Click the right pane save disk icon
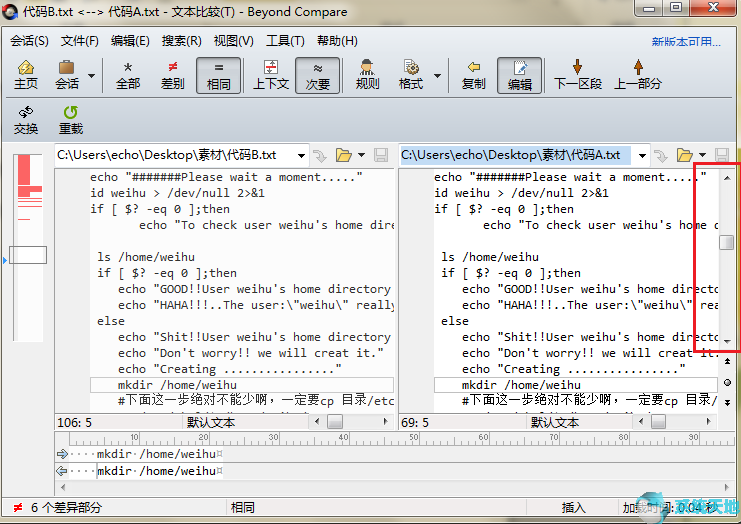The width and height of the screenshot is (741, 524). [x=722, y=155]
